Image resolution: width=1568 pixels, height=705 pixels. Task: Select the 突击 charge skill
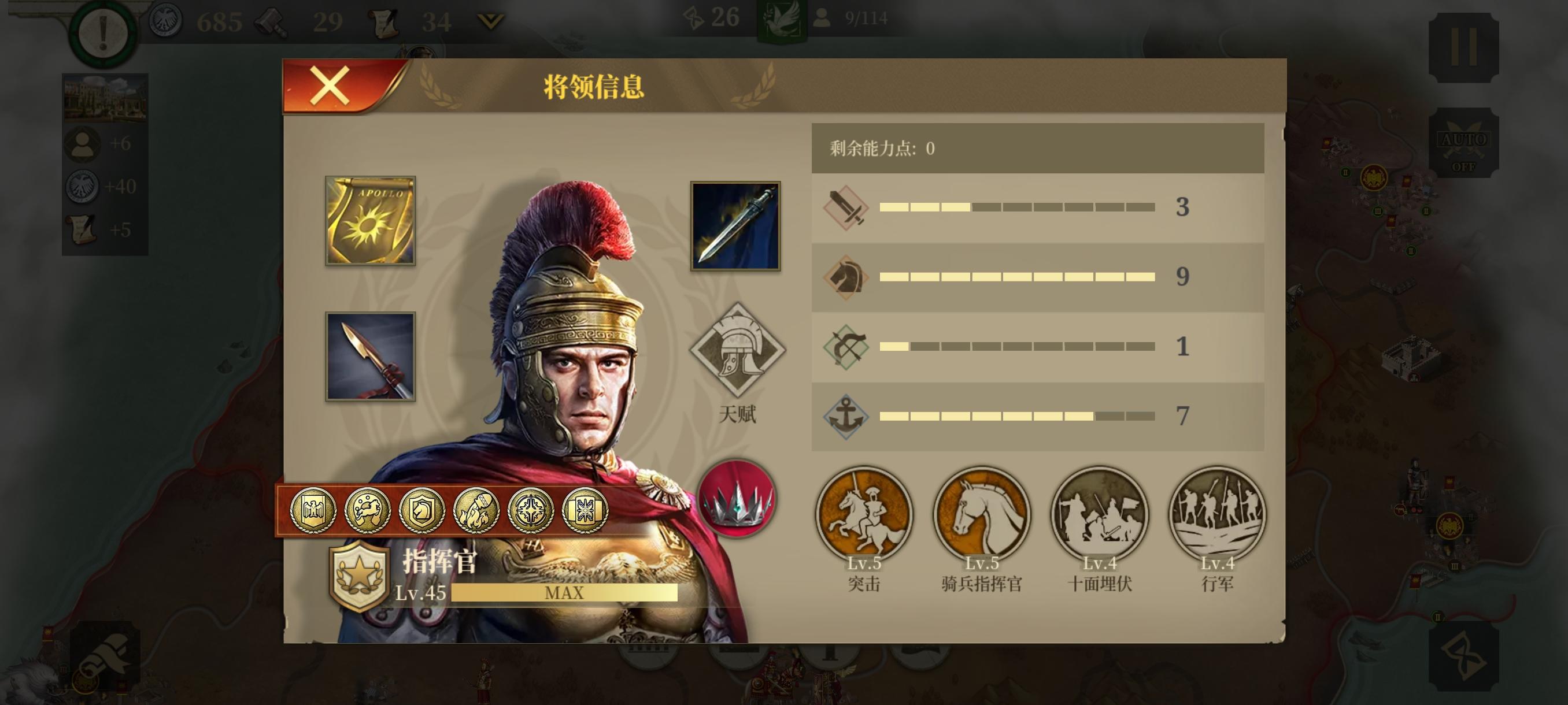tap(864, 515)
